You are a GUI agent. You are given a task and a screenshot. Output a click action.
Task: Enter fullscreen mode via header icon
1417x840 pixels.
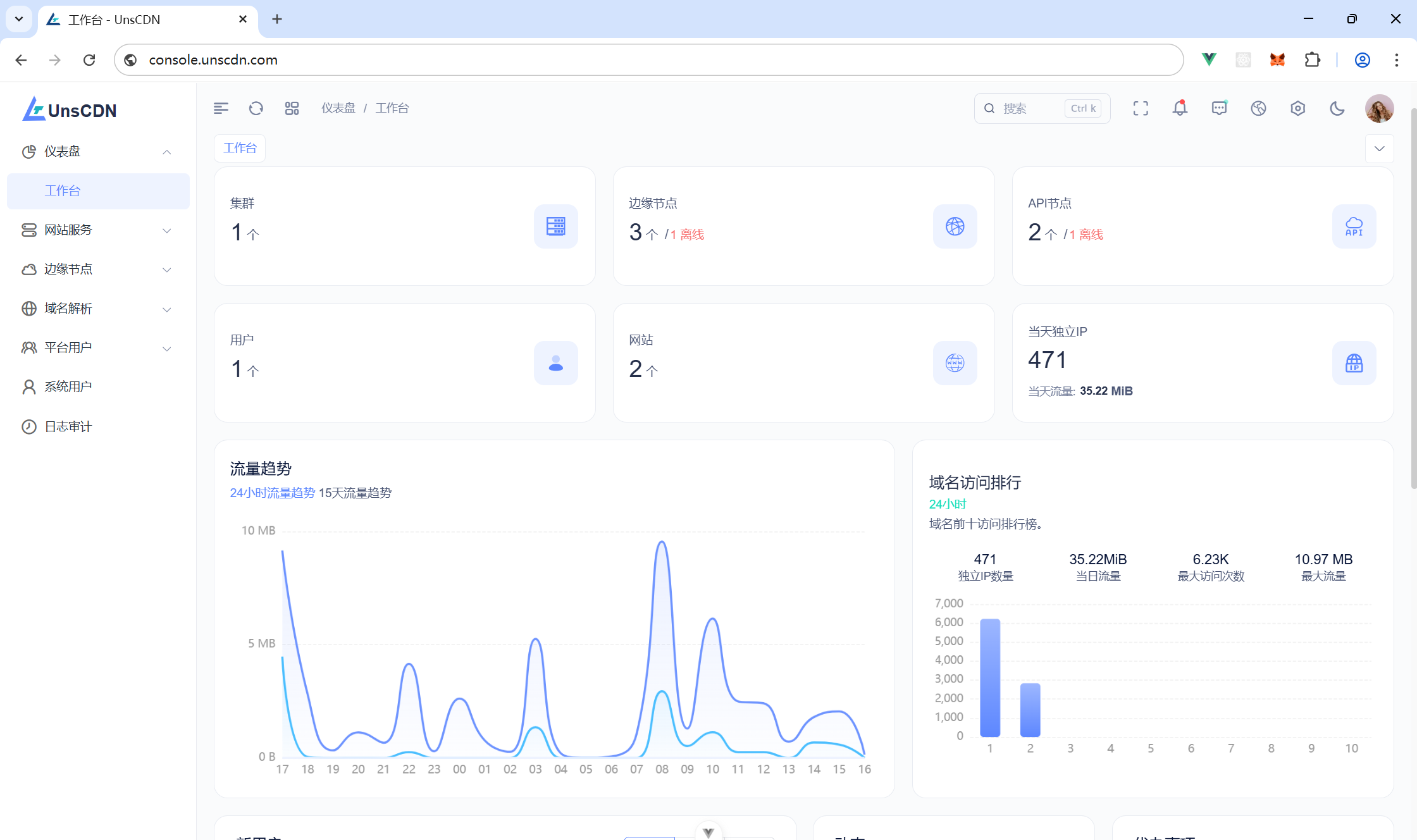[x=1141, y=108]
